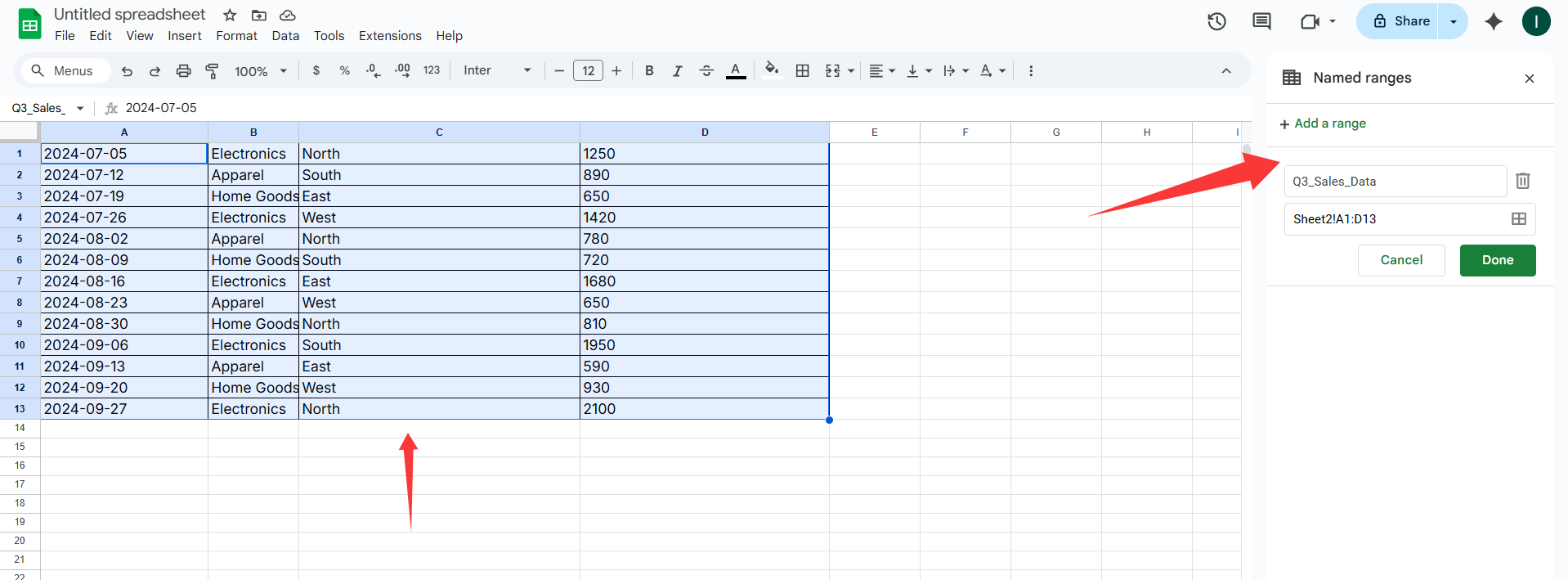Click Add a range link
This screenshot has height=580, width=1568.
(x=1323, y=124)
